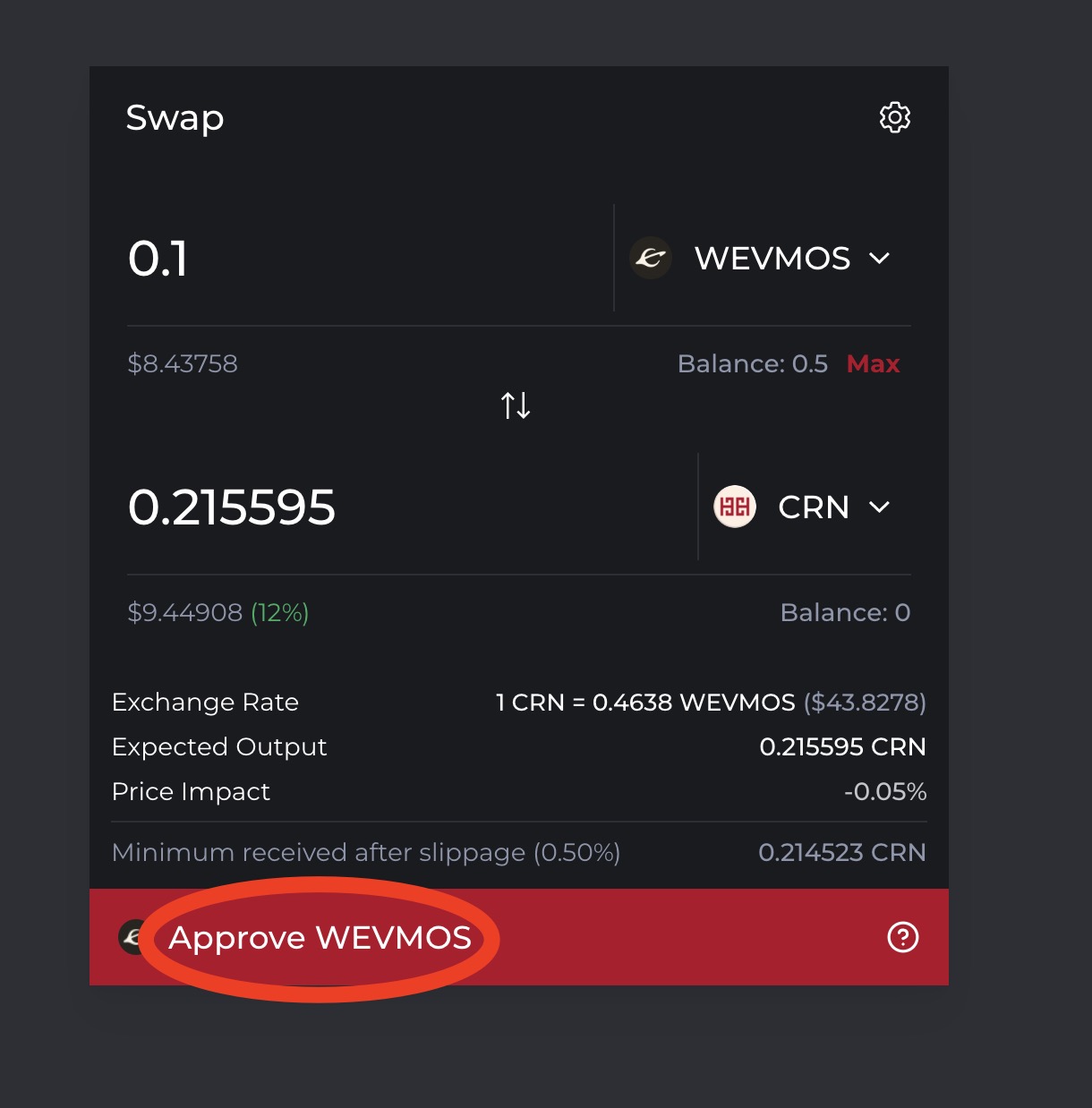This screenshot has width=1092, height=1108.
Task: Expand the chevron next to WEVMOS
Action: pos(880,259)
